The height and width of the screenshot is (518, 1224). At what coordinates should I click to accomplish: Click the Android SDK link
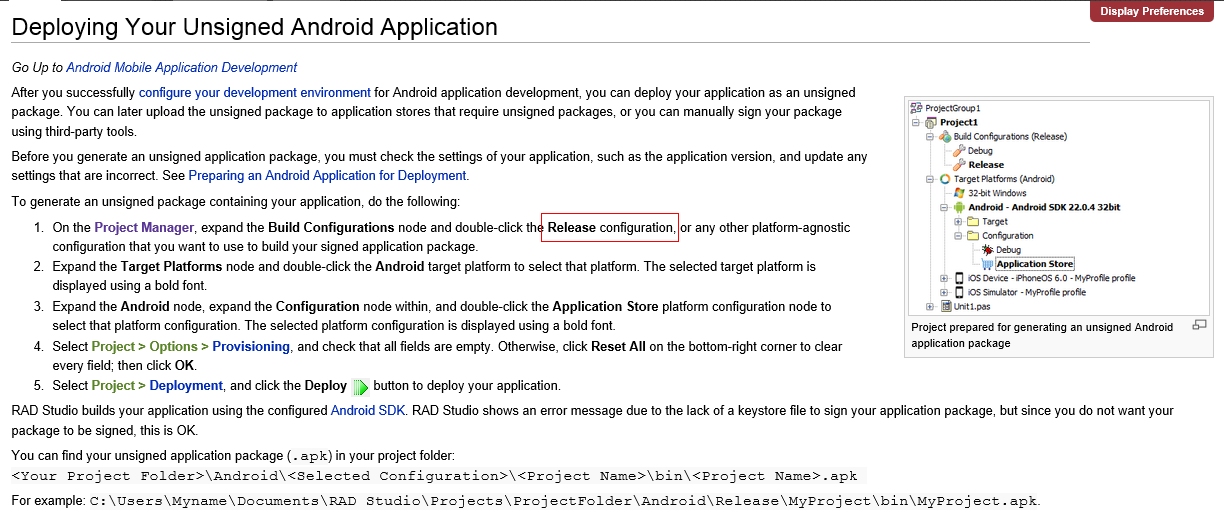pos(368,410)
